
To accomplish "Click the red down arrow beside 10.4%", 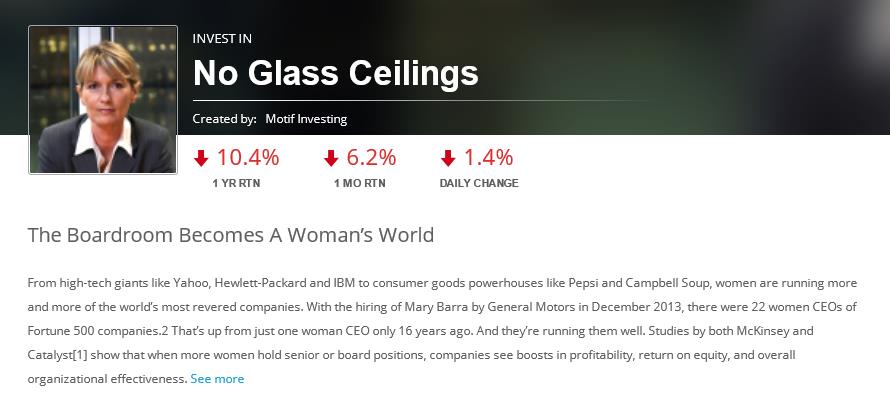I will pos(201,158).
